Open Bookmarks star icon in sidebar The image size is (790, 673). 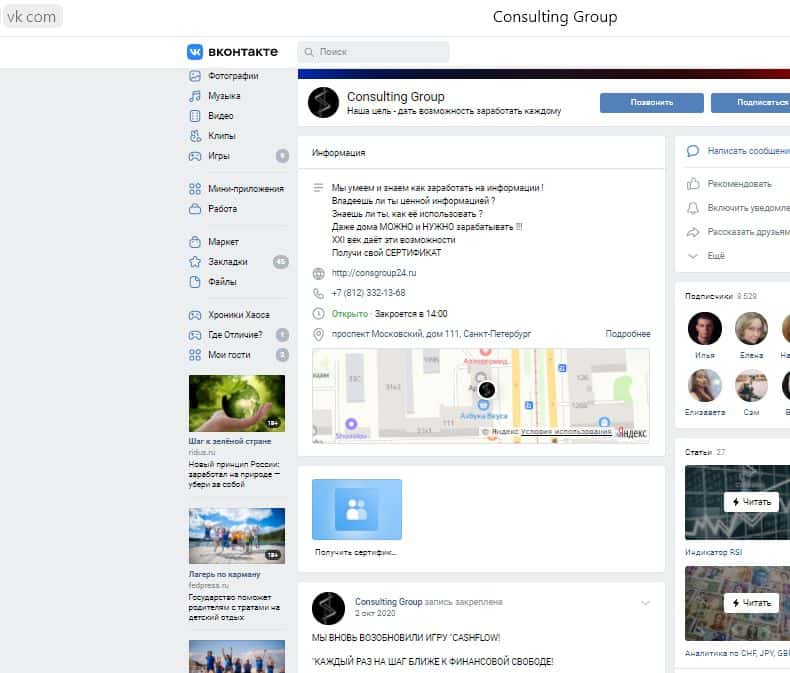(195, 262)
